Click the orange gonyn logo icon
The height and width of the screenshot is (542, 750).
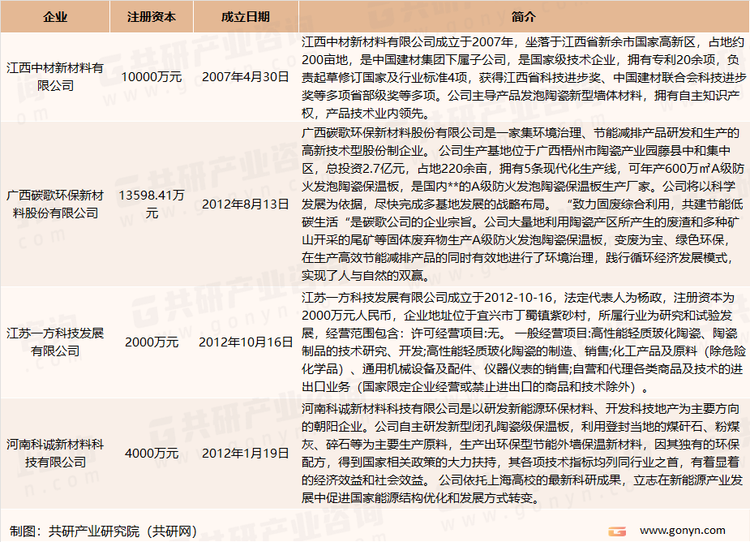tap(617, 531)
